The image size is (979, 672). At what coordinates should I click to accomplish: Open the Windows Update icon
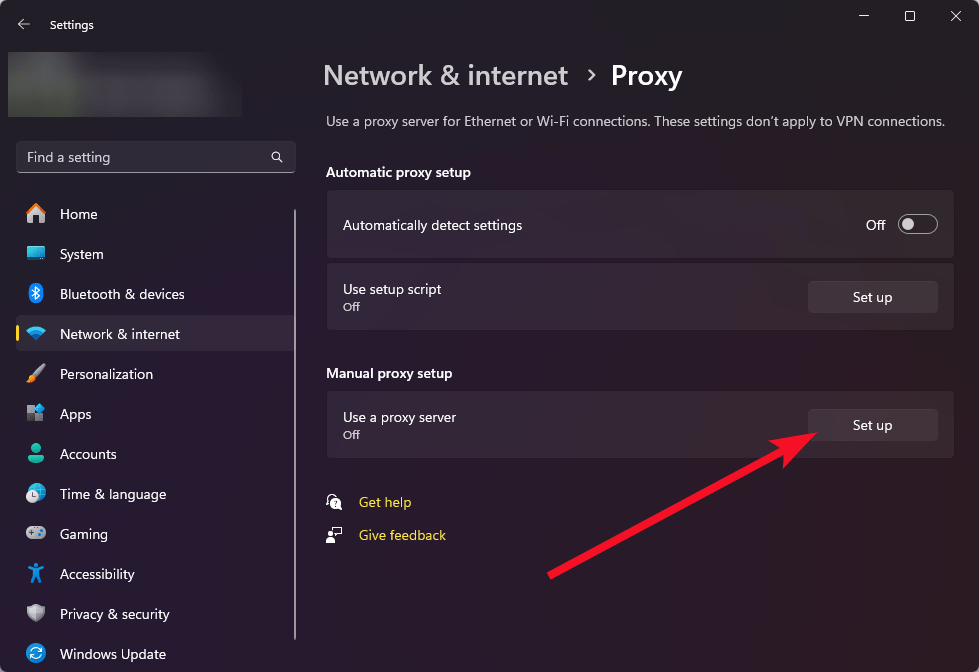36,654
